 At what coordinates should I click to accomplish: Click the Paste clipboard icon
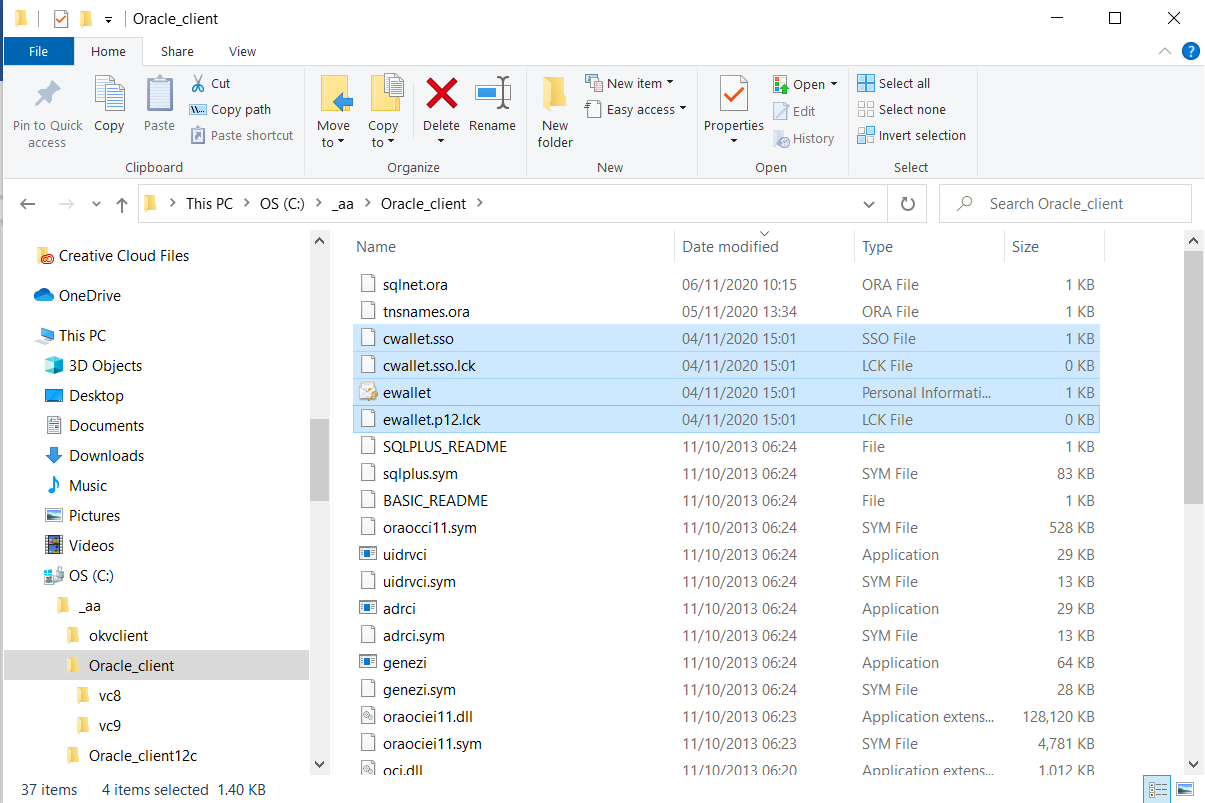(x=159, y=95)
